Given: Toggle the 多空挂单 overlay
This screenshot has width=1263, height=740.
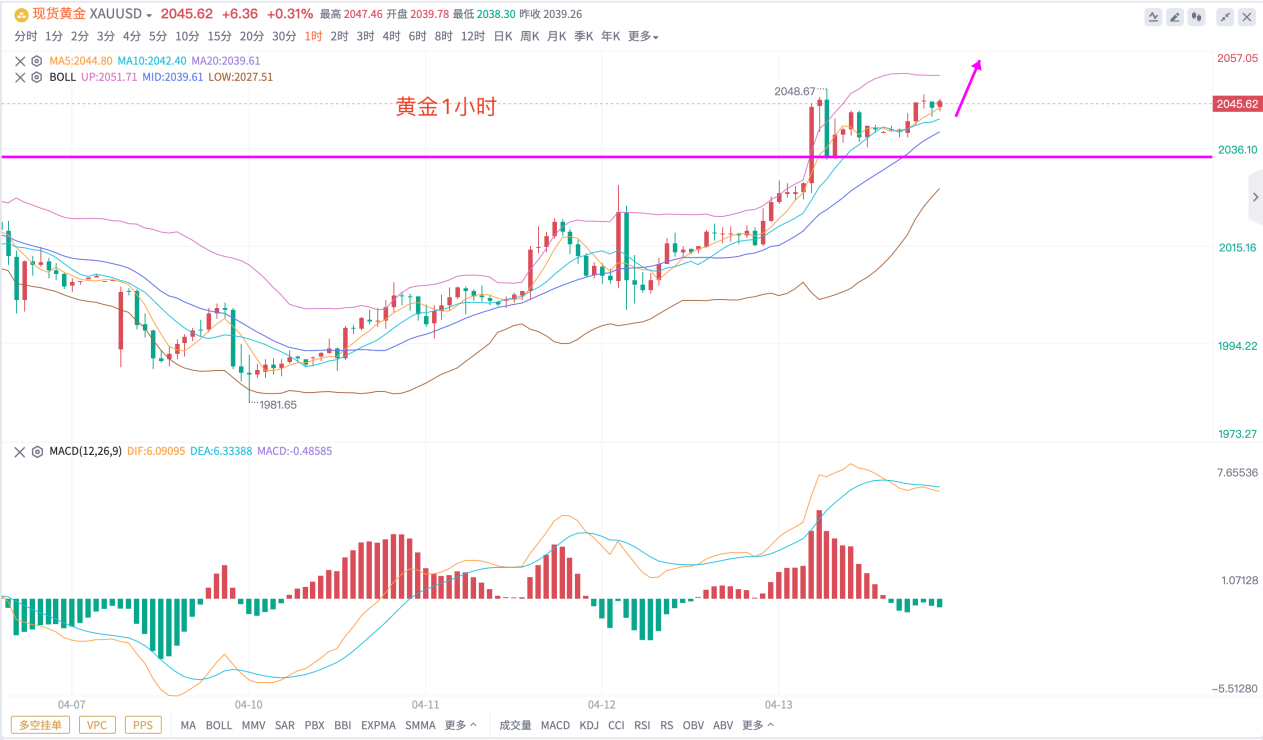Looking at the screenshot, I should click(40, 725).
